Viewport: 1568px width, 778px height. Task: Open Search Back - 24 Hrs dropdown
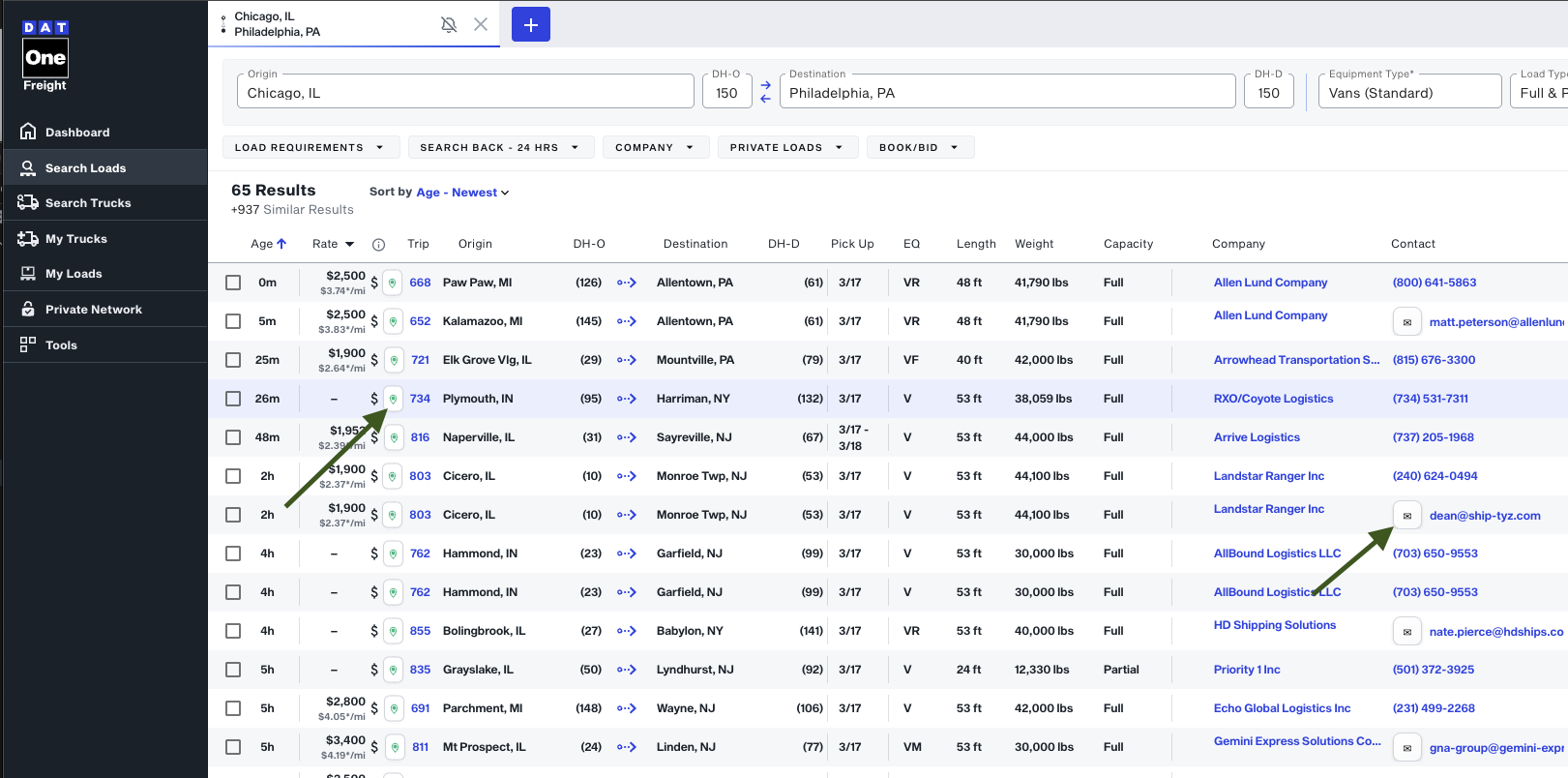[x=499, y=147]
